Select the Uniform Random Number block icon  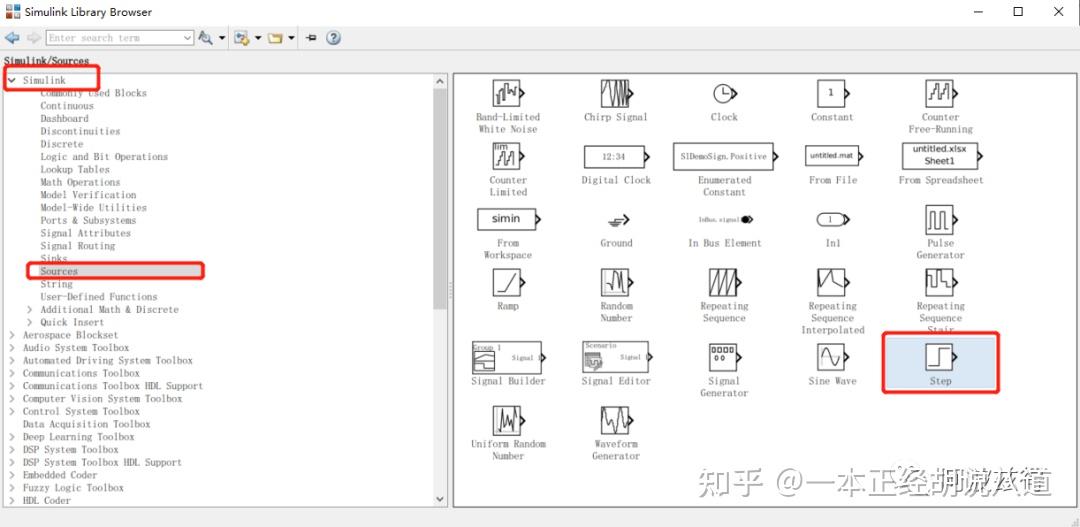click(508, 420)
